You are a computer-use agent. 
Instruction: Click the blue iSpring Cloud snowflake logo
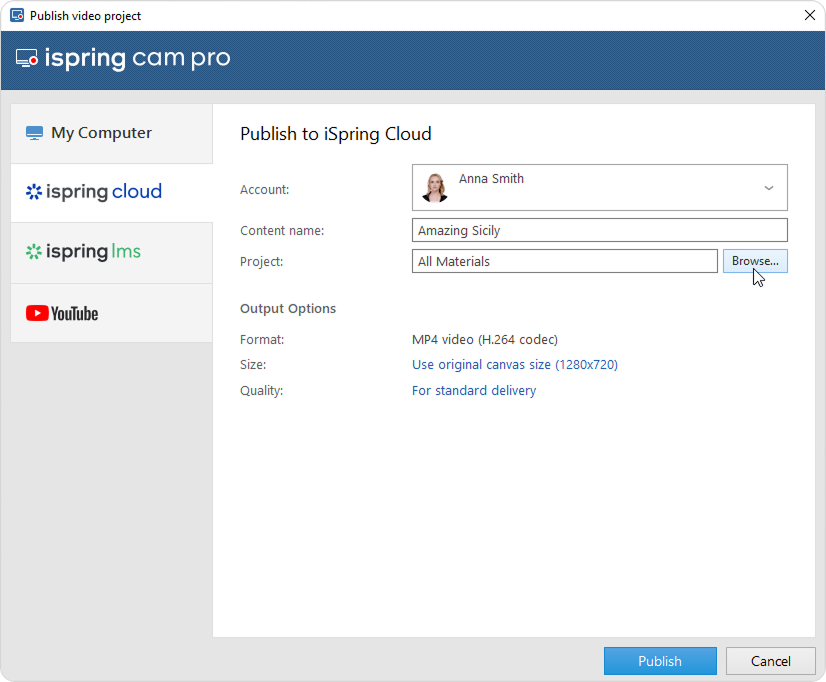(34, 192)
